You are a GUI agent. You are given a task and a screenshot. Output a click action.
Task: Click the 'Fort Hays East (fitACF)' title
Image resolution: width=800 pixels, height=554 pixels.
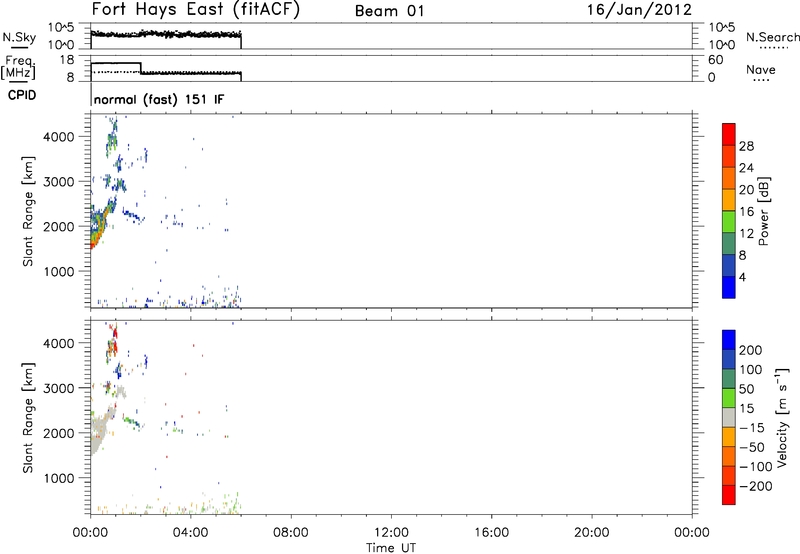(196, 10)
